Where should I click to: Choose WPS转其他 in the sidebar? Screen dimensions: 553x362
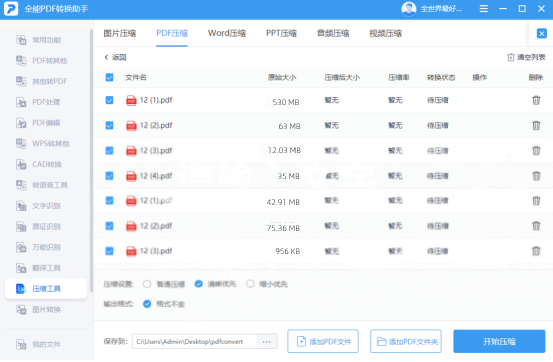tap(43, 144)
